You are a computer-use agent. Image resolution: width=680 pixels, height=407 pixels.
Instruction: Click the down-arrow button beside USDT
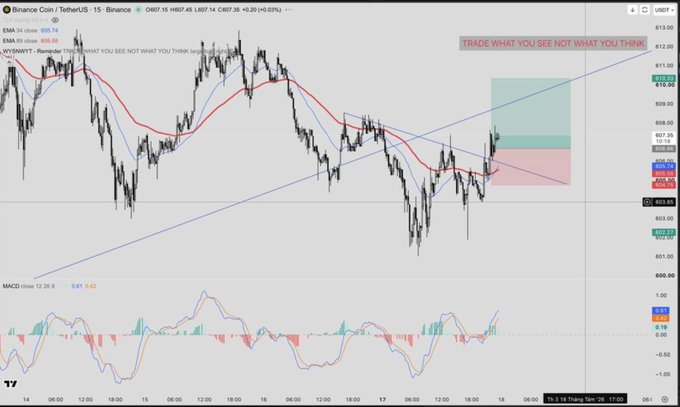(x=632, y=10)
